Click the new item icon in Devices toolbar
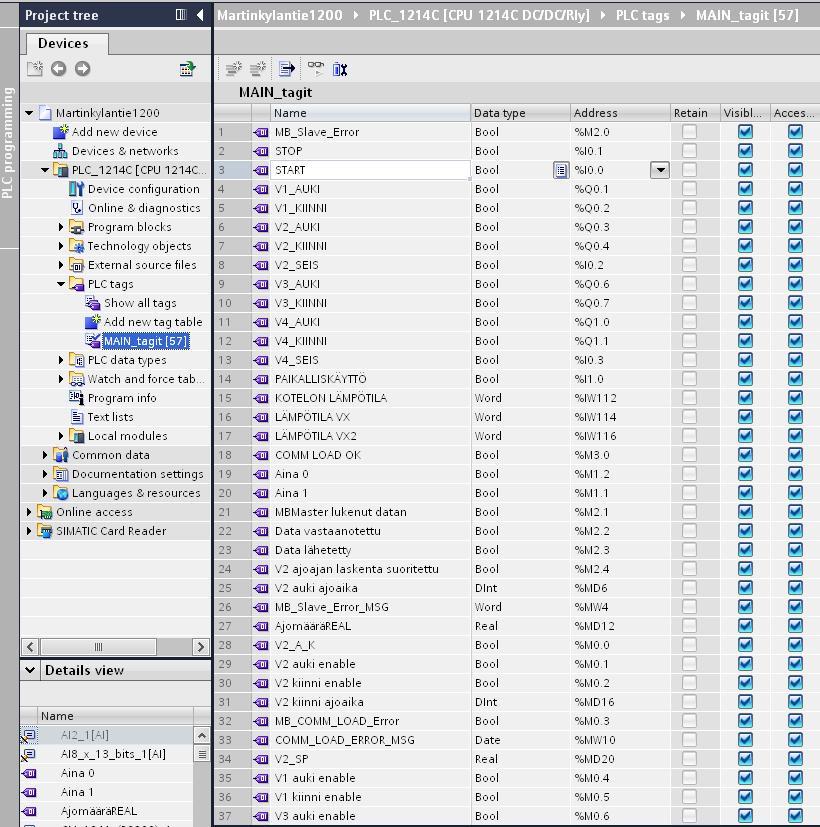820x827 pixels. tap(35, 69)
